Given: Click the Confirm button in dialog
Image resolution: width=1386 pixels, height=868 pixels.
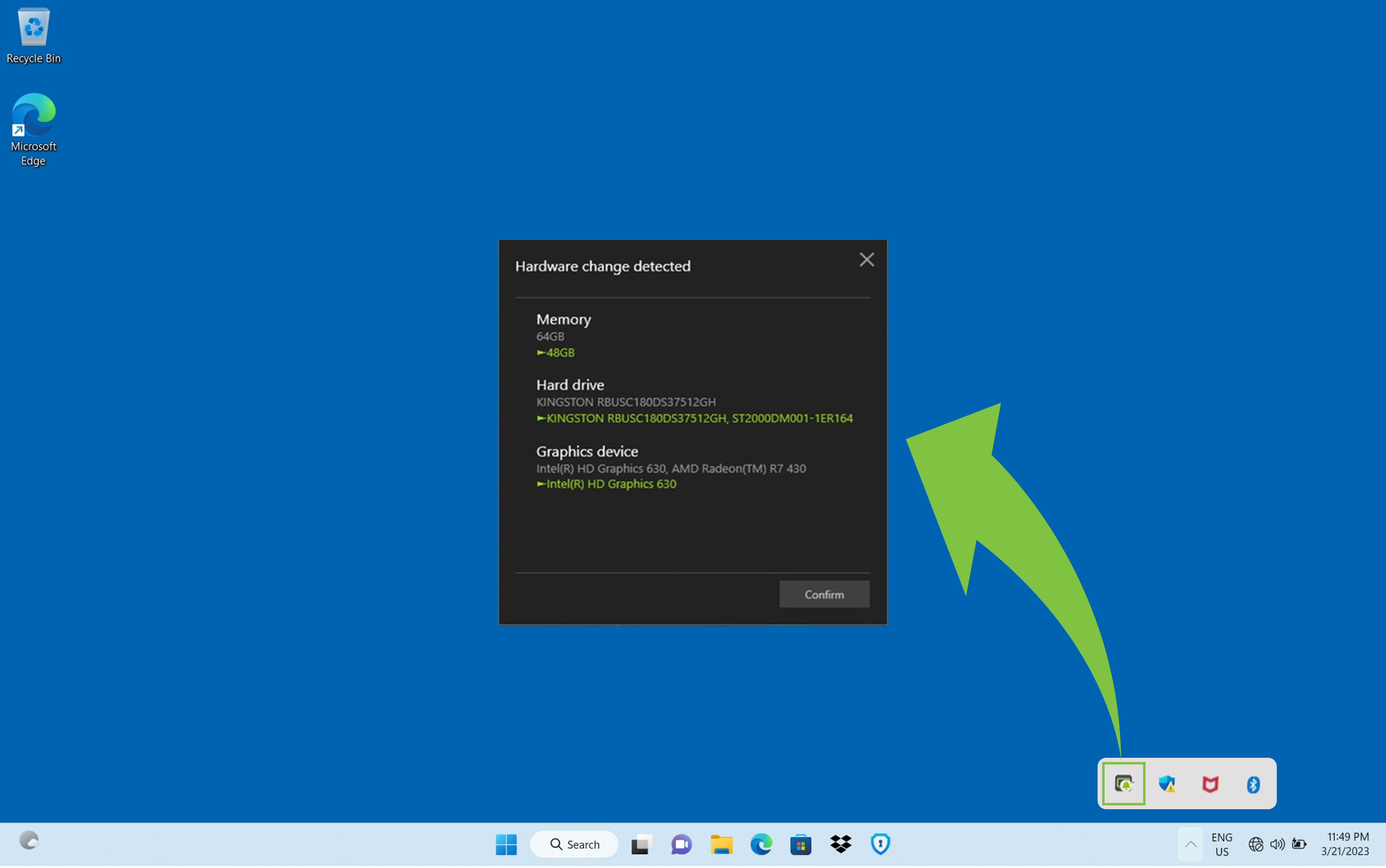Looking at the screenshot, I should click(x=824, y=594).
